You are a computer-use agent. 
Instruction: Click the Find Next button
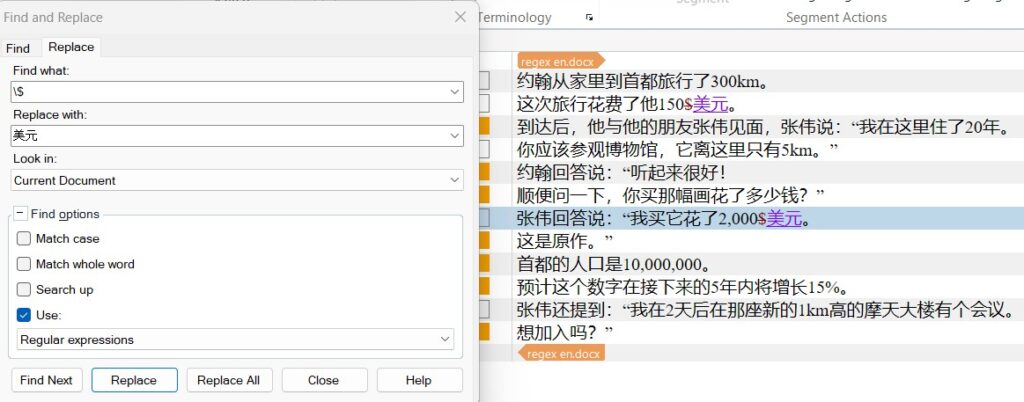point(46,380)
